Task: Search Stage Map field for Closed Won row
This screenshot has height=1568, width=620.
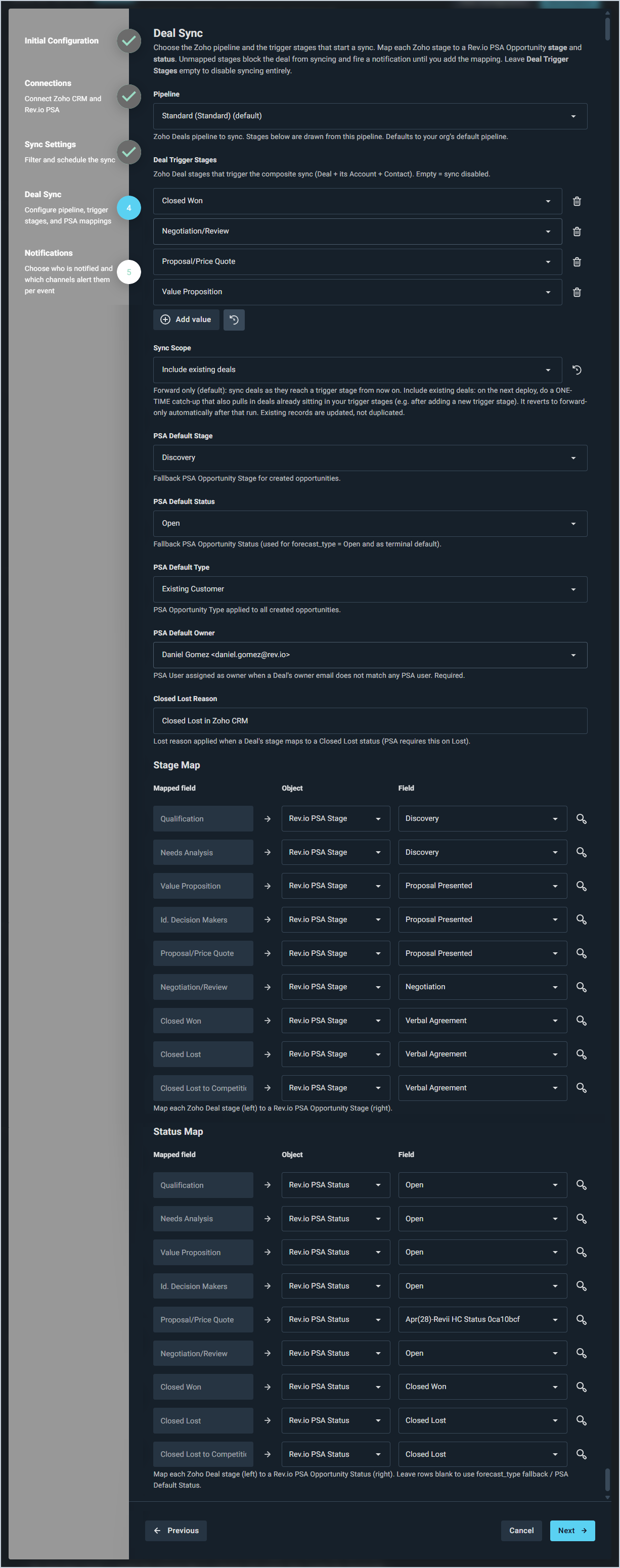Action: click(581, 1020)
